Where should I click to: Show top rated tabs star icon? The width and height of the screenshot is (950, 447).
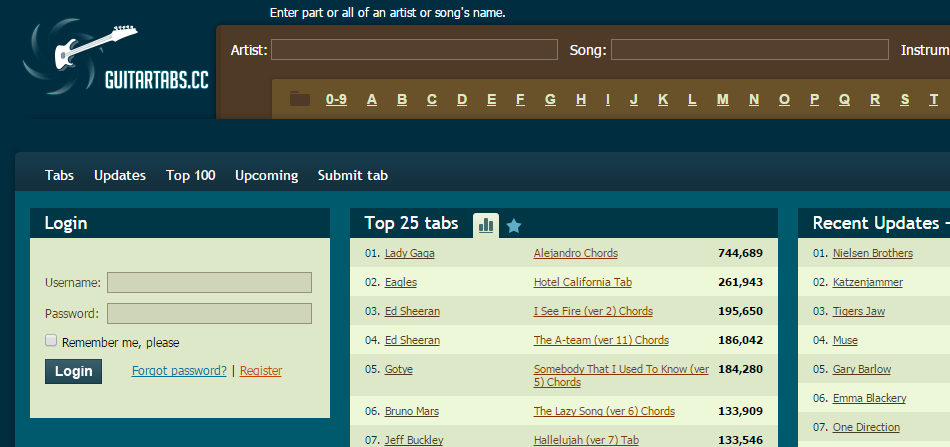514,226
